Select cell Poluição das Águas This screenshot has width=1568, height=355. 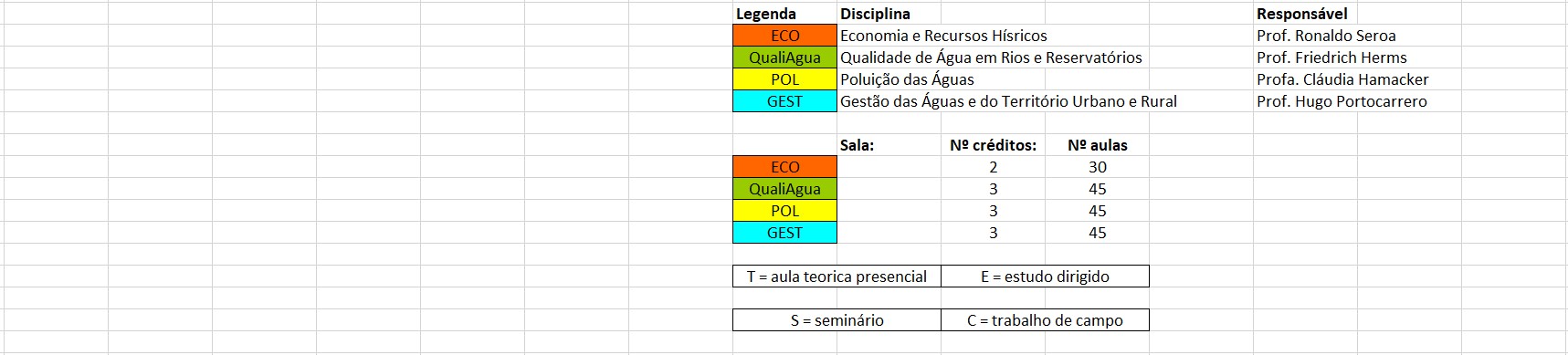[907, 79]
